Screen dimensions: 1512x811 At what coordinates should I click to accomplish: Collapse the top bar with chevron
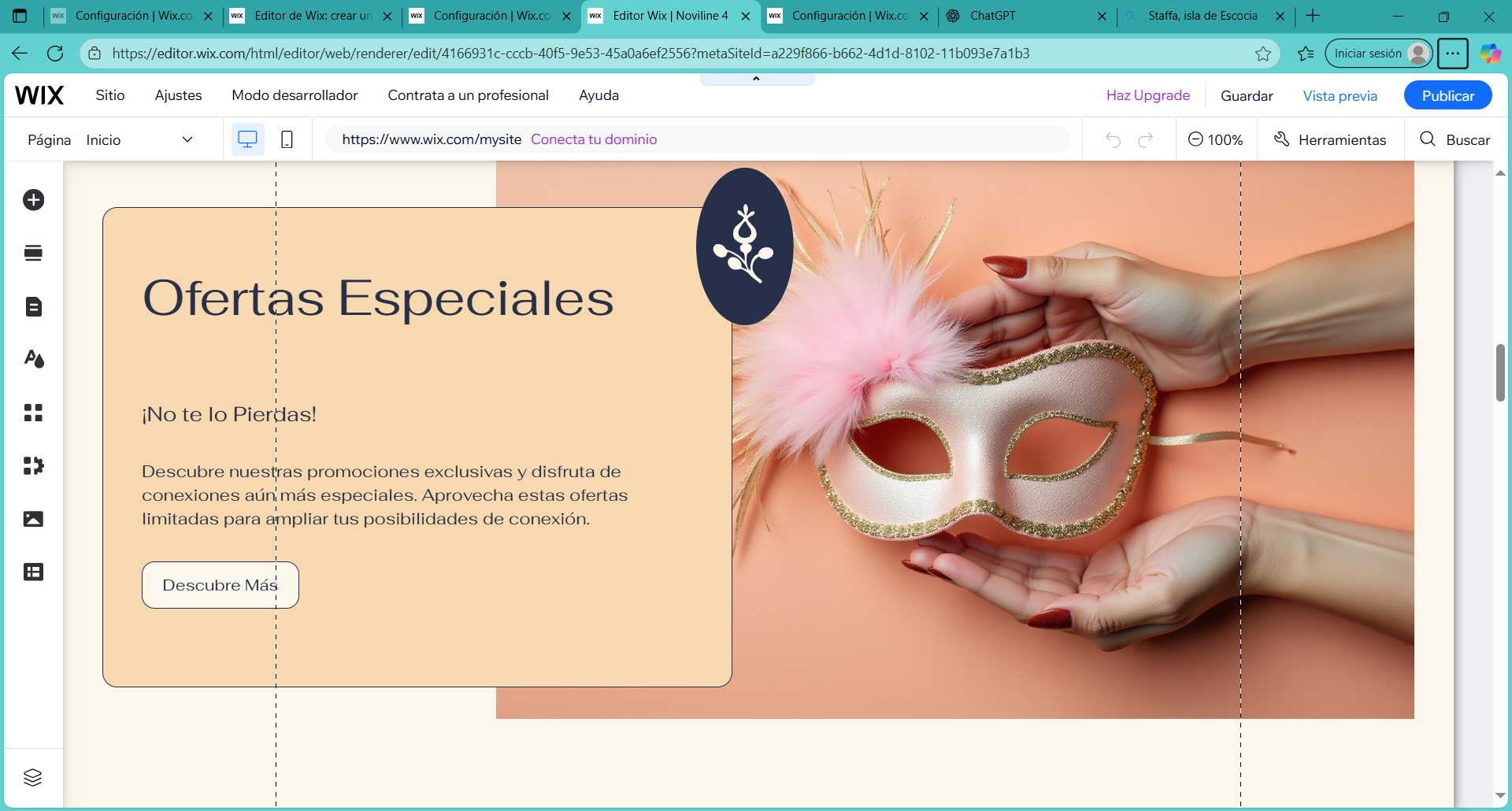756,79
